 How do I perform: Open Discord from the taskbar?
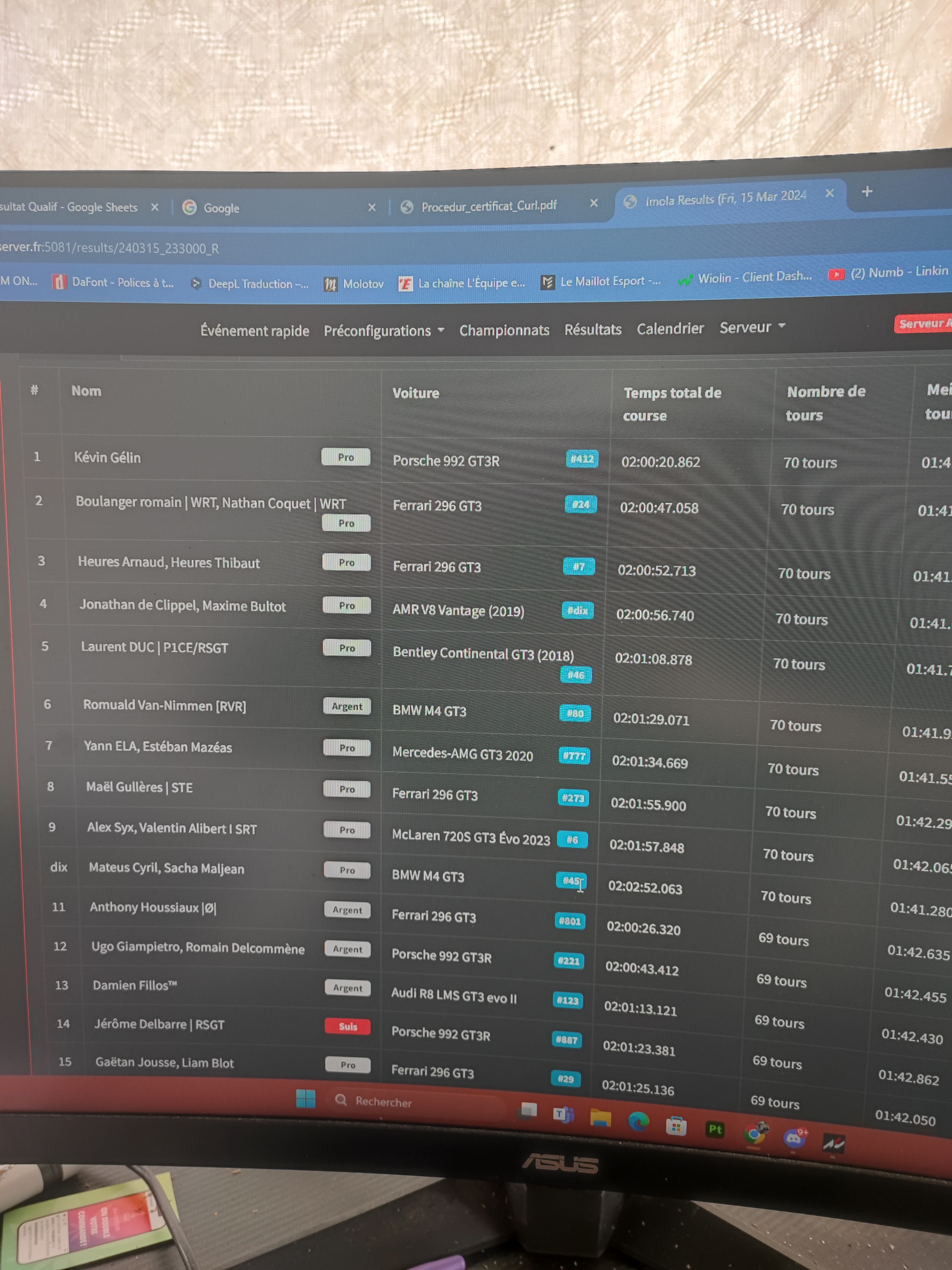[794, 1137]
